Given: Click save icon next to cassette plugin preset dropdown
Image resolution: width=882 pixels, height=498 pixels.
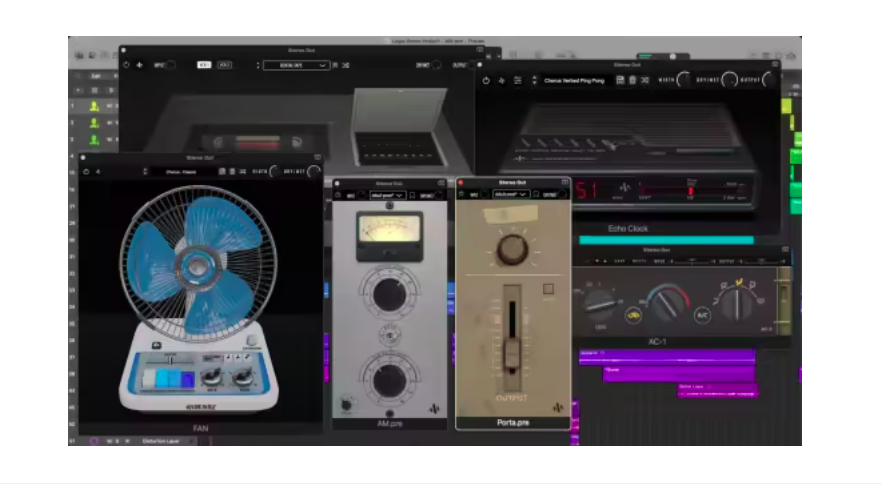Looking at the screenshot, I should click(335, 65).
